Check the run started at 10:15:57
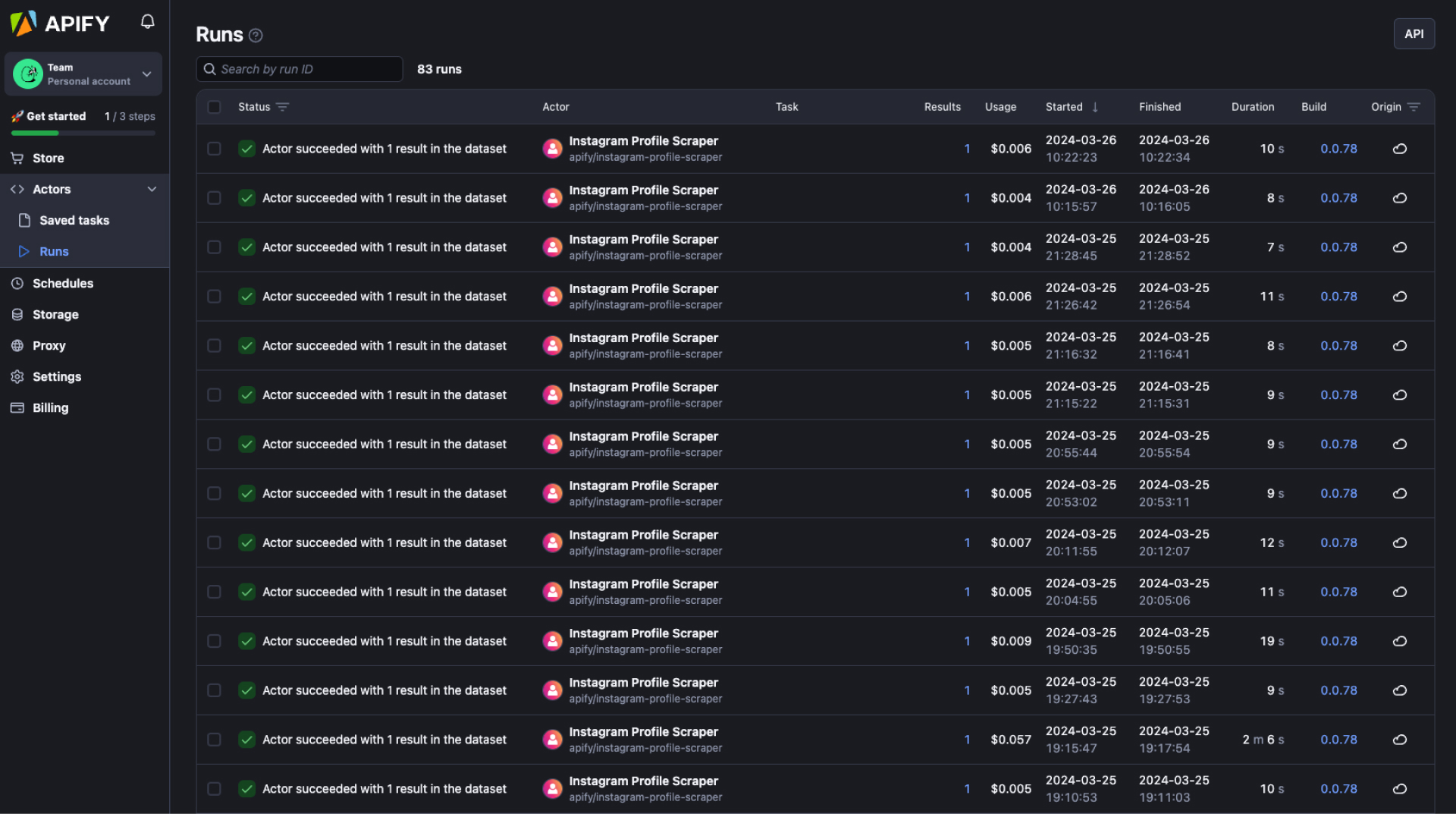Screen dimensions: 1456x814 coord(215,198)
